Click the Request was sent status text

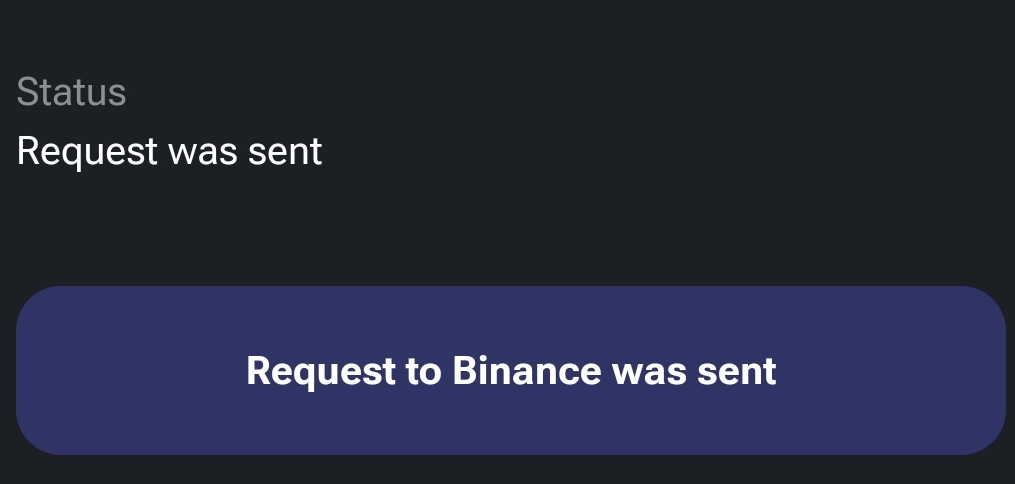tap(169, 151)
